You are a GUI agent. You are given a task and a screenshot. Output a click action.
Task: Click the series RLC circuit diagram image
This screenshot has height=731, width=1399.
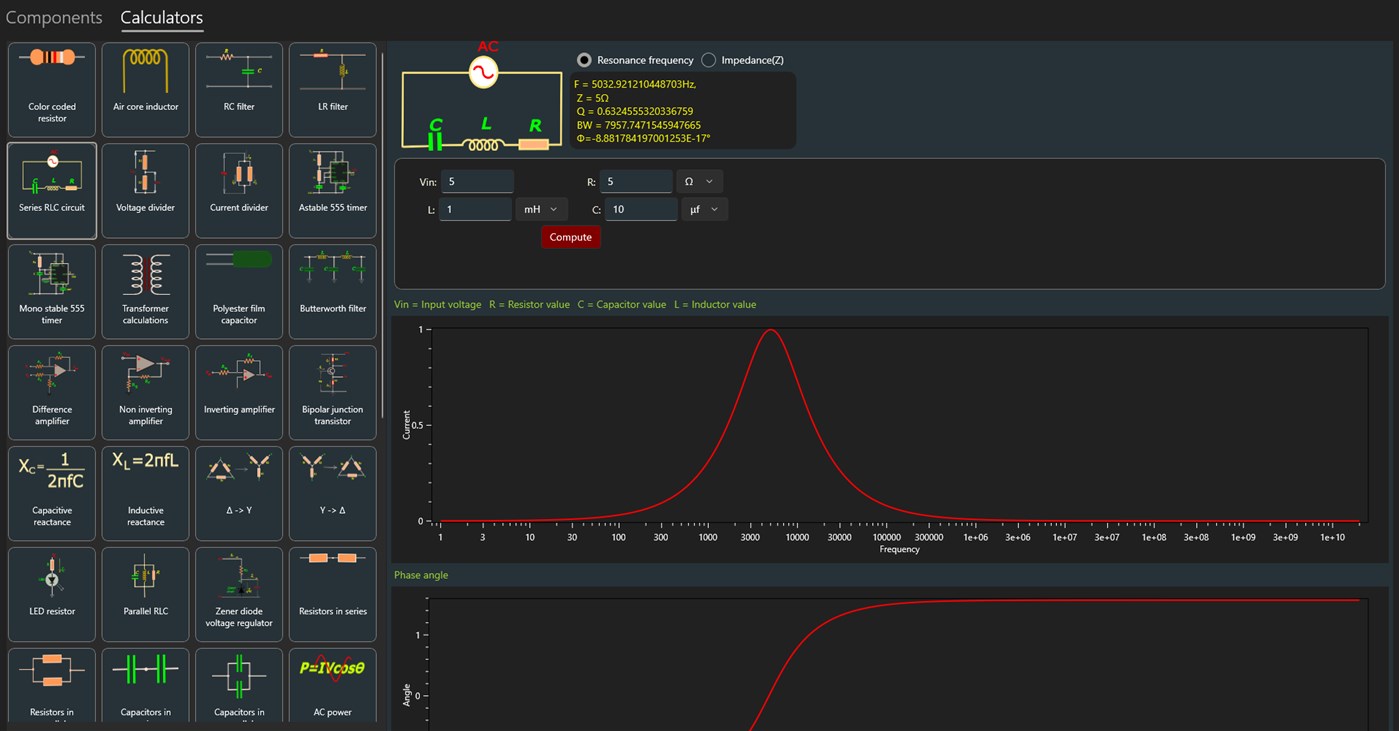click(481, 97)
